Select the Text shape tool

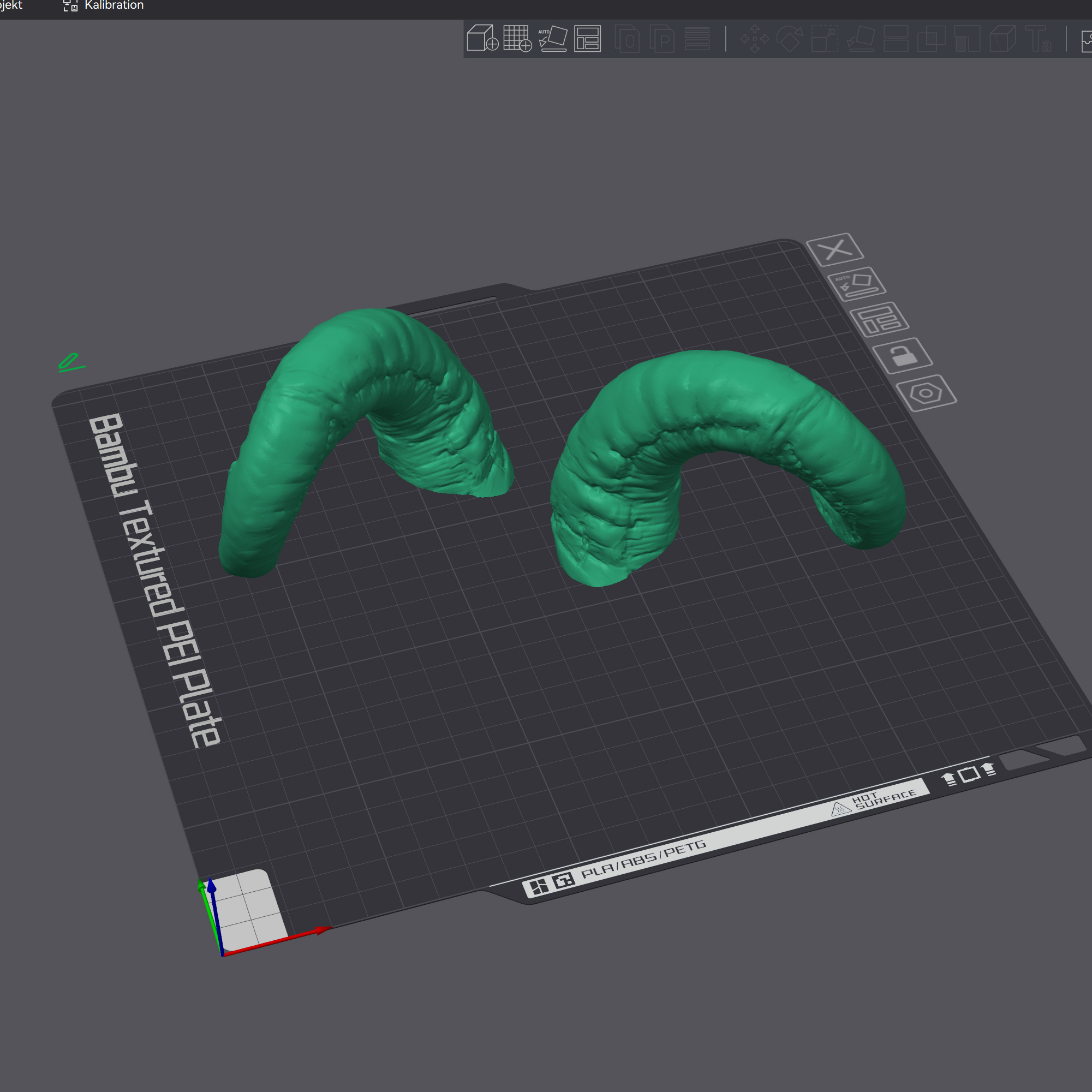1039,38
